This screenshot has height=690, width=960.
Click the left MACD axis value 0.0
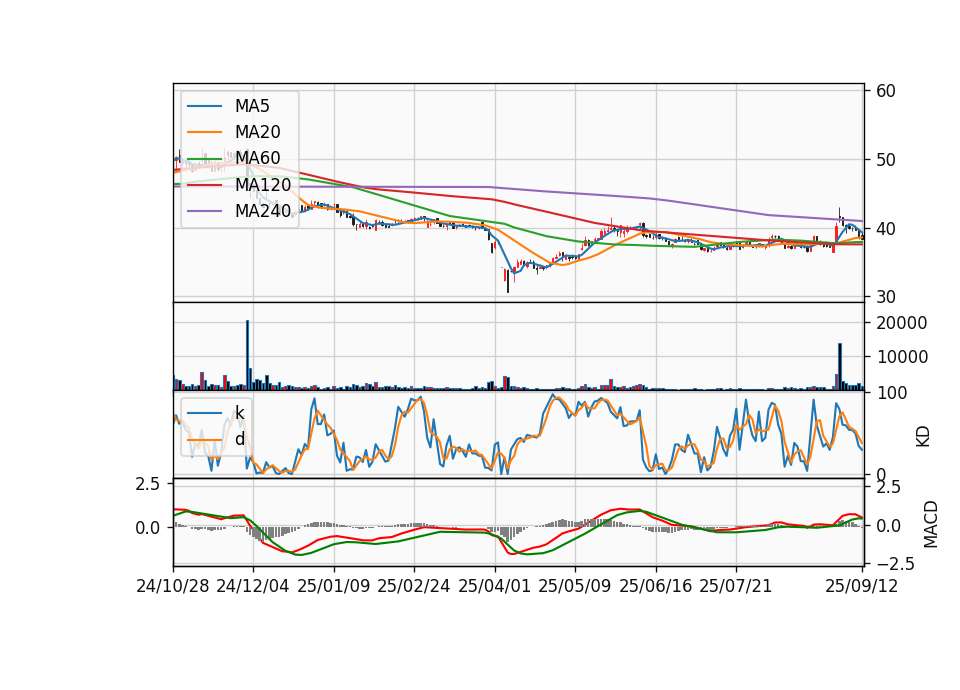tap(147, 528)
